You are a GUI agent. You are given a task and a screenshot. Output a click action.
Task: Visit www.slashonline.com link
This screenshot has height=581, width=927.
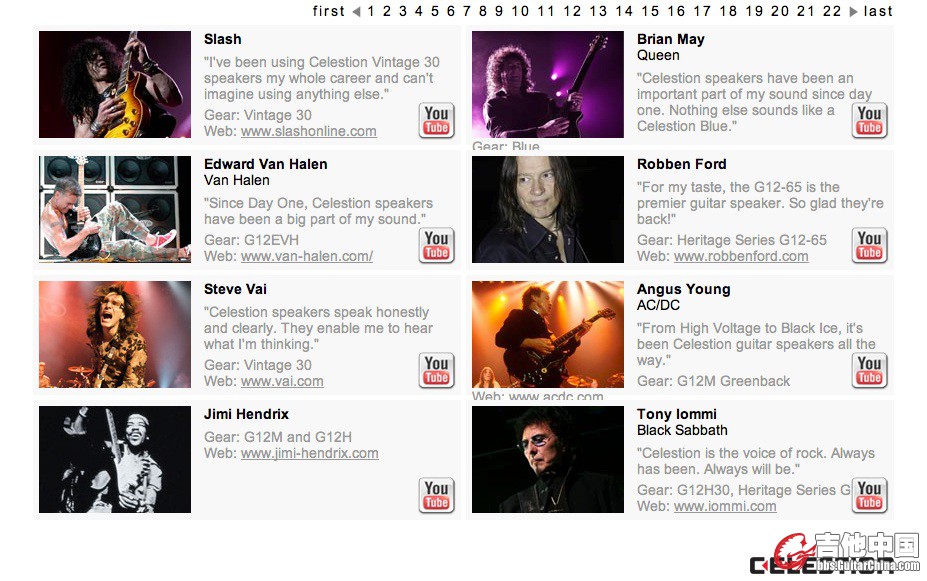309,131
